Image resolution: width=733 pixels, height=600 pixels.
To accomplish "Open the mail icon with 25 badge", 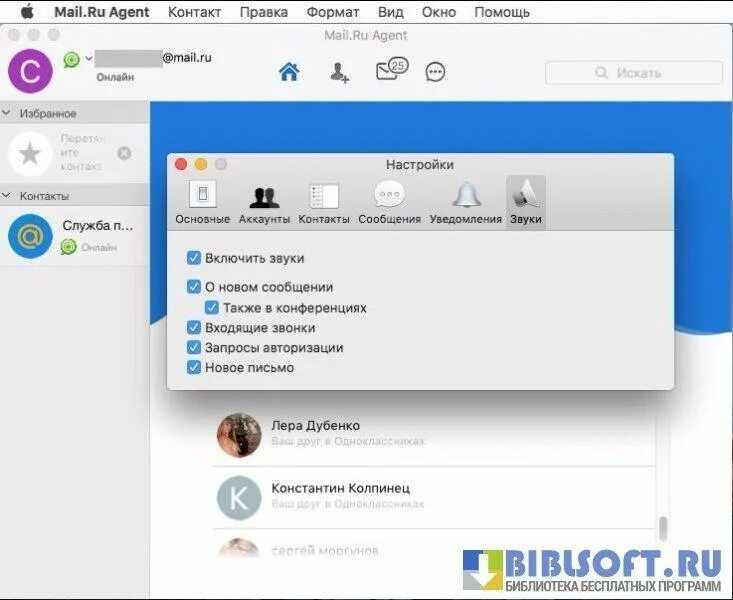I will pos(392,69).
